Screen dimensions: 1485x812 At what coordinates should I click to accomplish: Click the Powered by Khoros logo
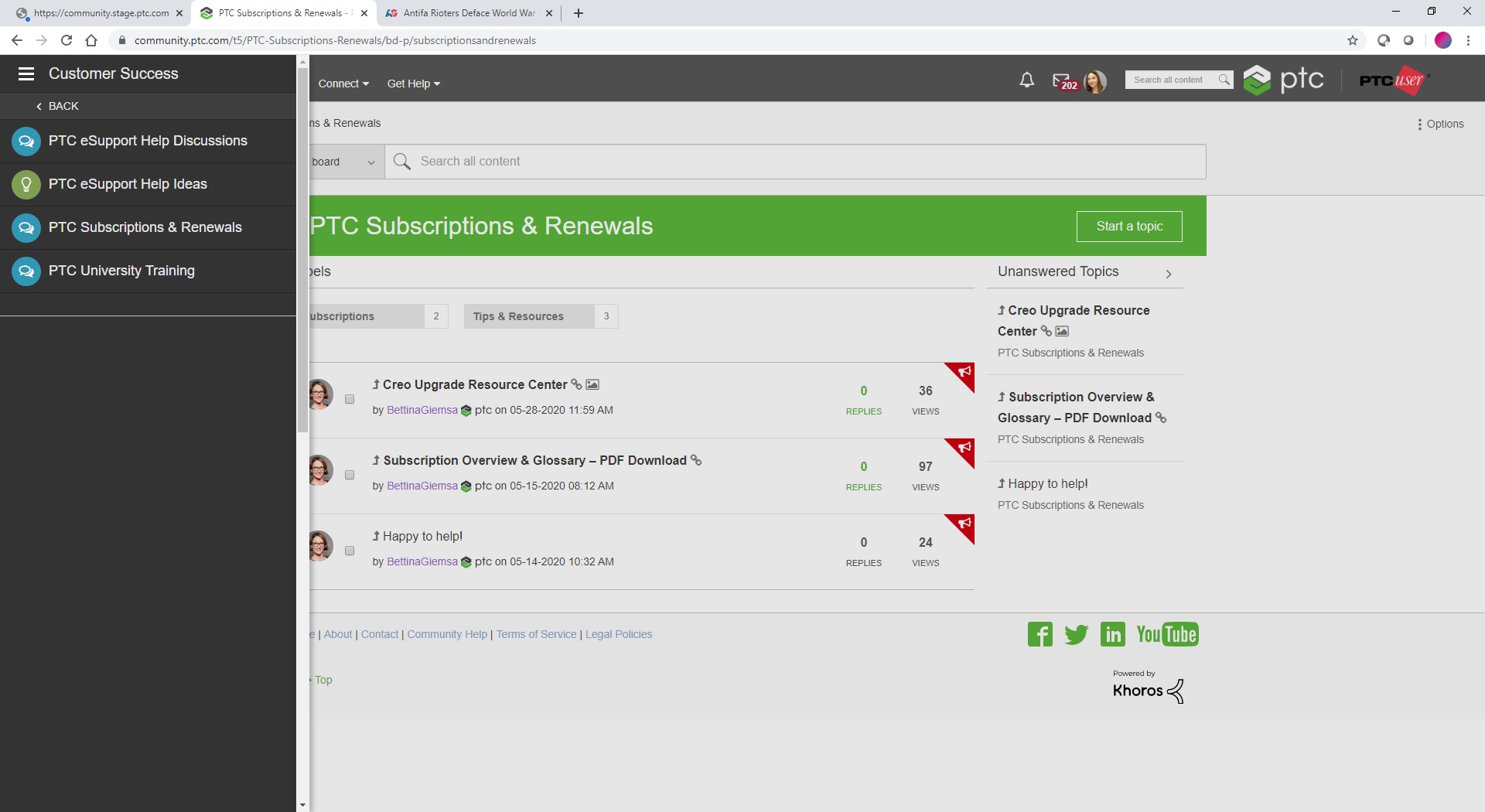1147,688
